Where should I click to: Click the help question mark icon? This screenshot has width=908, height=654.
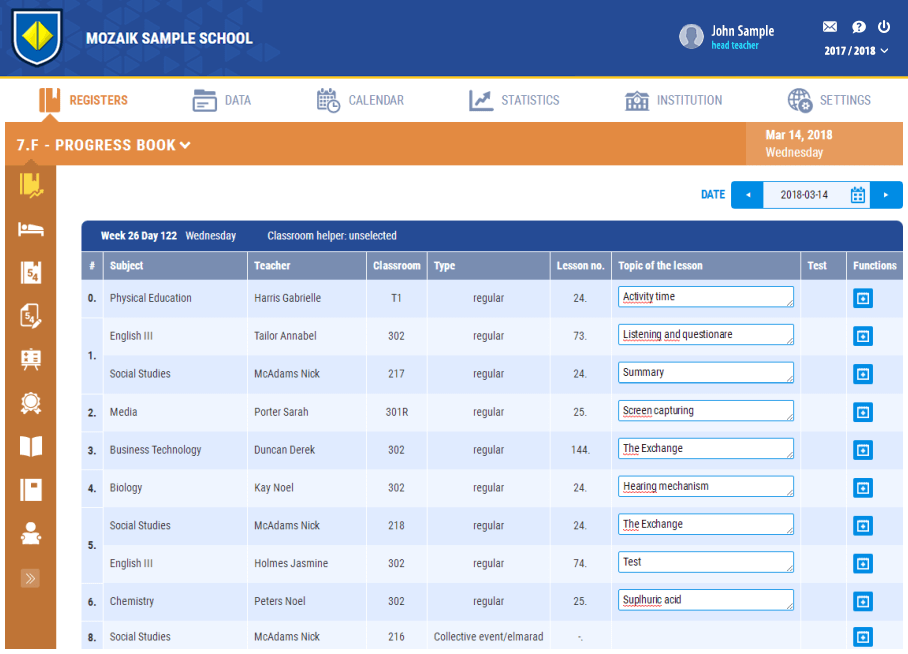858,27
